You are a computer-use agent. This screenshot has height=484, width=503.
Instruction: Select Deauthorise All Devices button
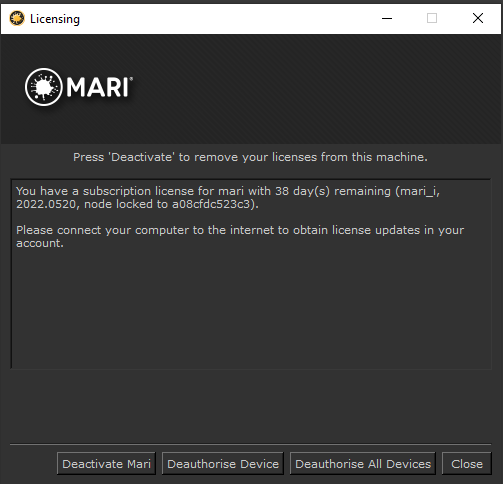pyautogui.click(x=363, y=463)
